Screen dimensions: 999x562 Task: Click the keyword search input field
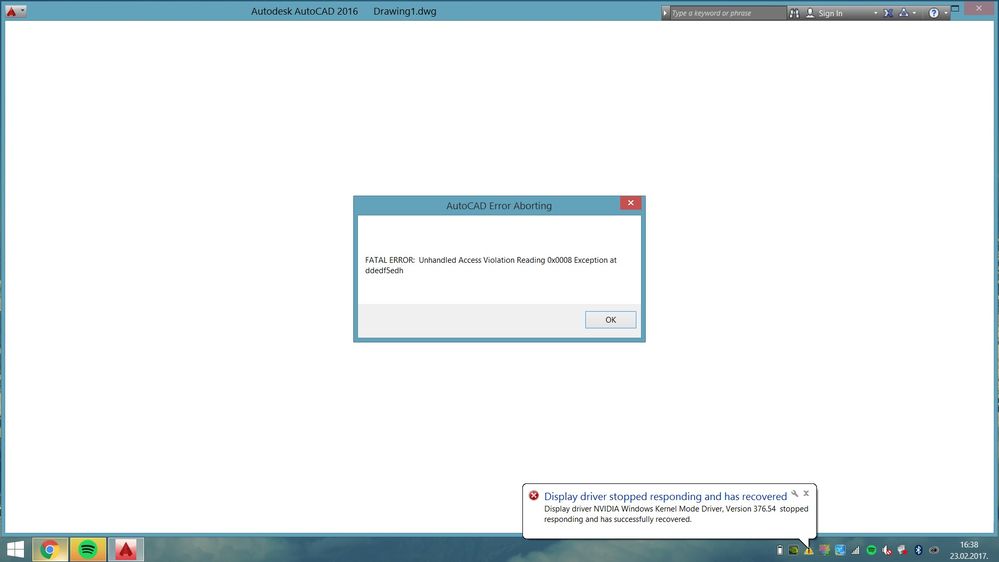[x=728, y=13]
